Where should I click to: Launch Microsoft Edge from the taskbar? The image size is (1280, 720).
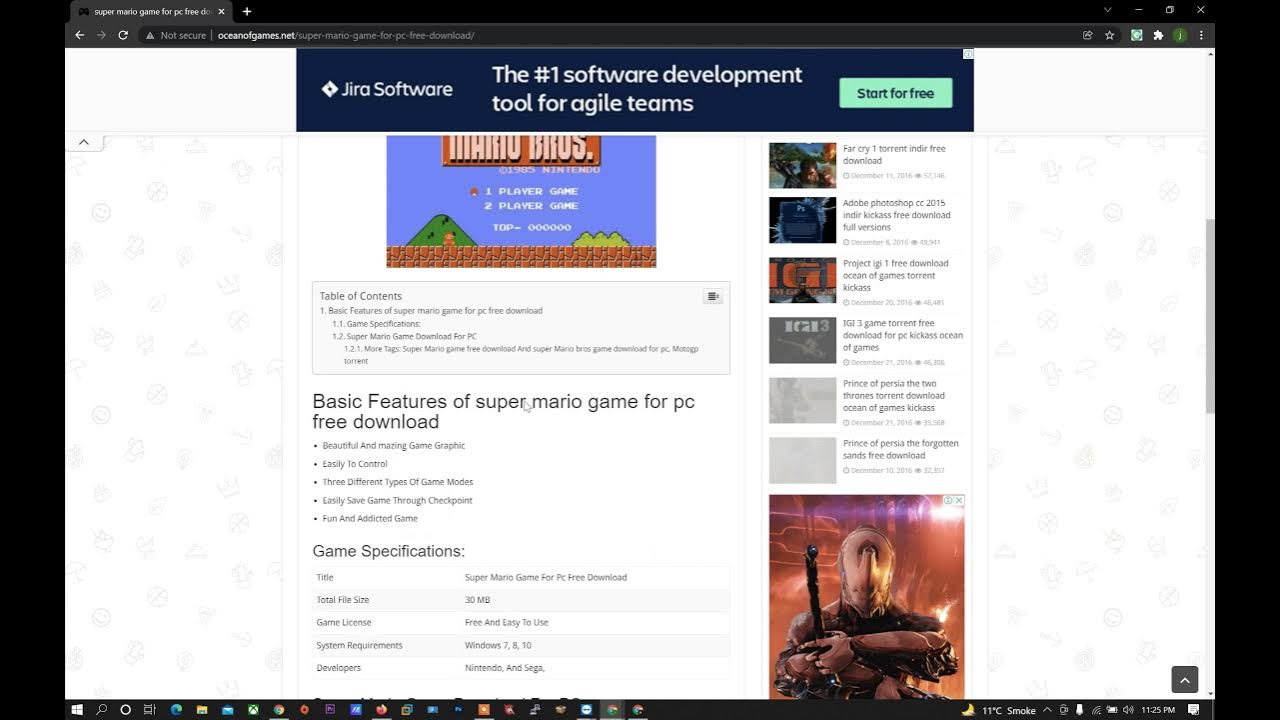tap(176, 710)
